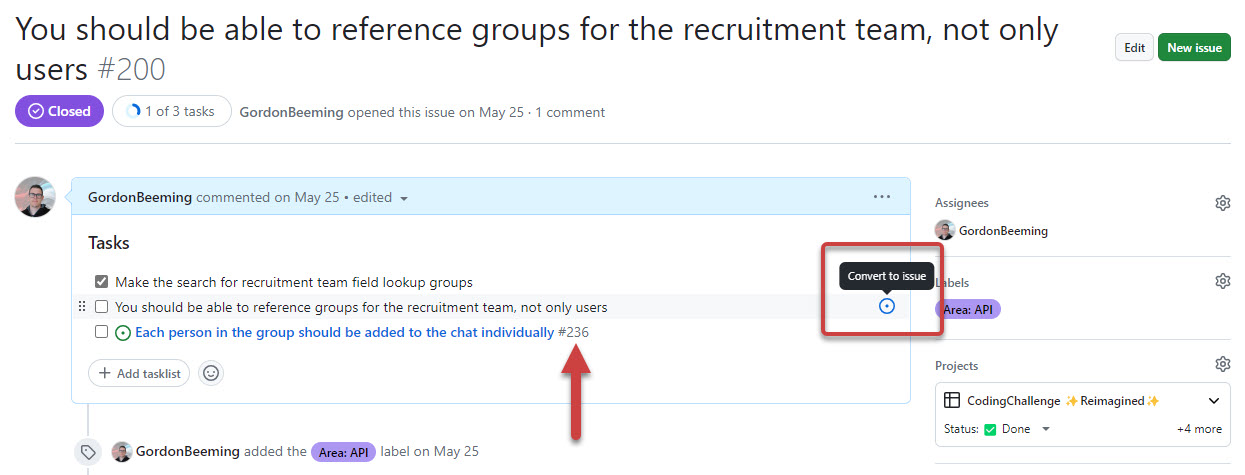Click the drag handle beside the second task
1245x475 pixels.
[81, 307]
